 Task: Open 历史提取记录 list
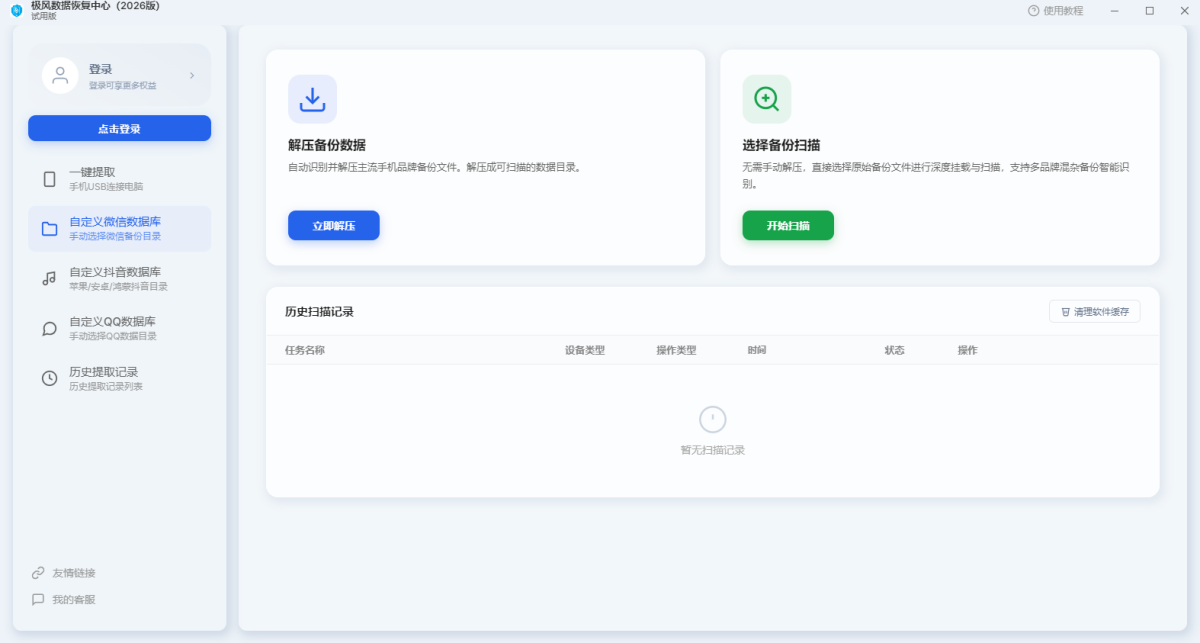[x=119, y=379]
